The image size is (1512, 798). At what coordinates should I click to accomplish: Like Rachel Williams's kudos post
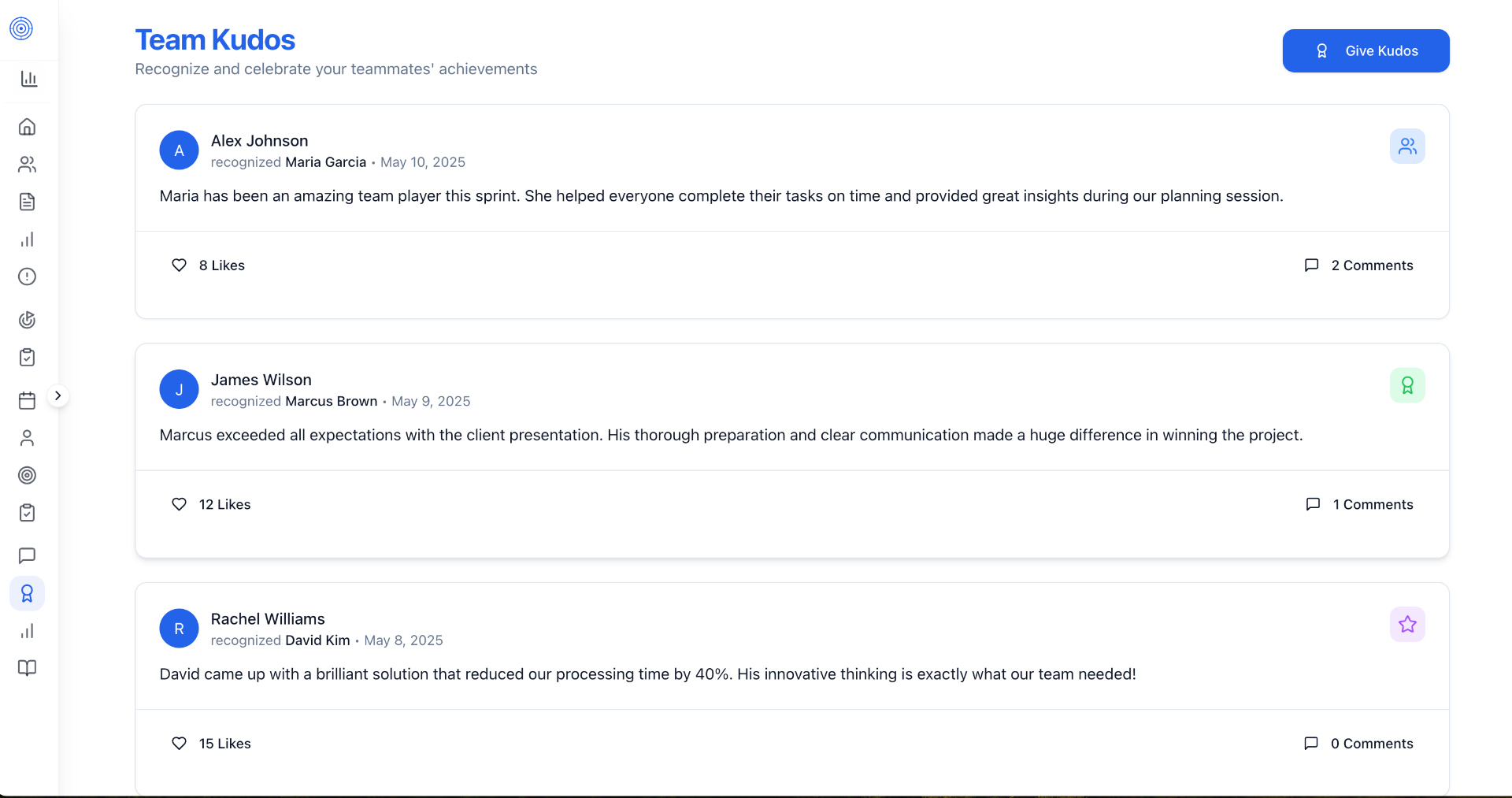pos(180,744)
